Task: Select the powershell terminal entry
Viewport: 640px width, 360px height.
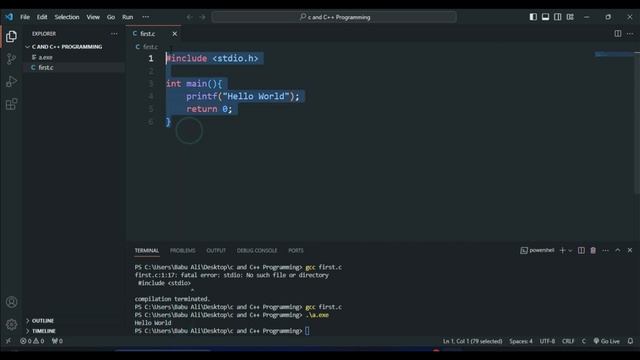Action: pos(537,250)
